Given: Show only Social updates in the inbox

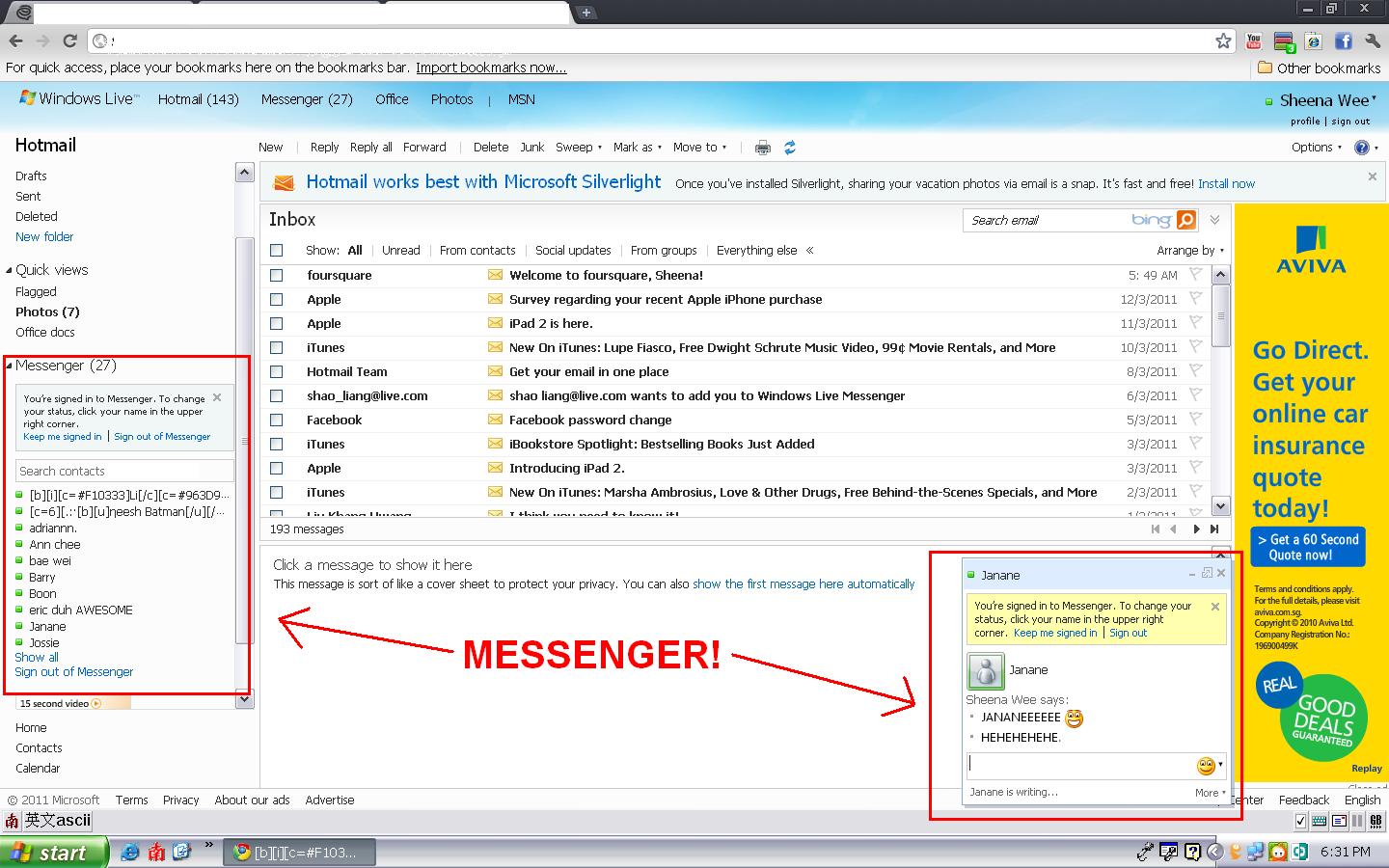Looking at the screenshot, I should pyautogui.click(x=573, y=251).
